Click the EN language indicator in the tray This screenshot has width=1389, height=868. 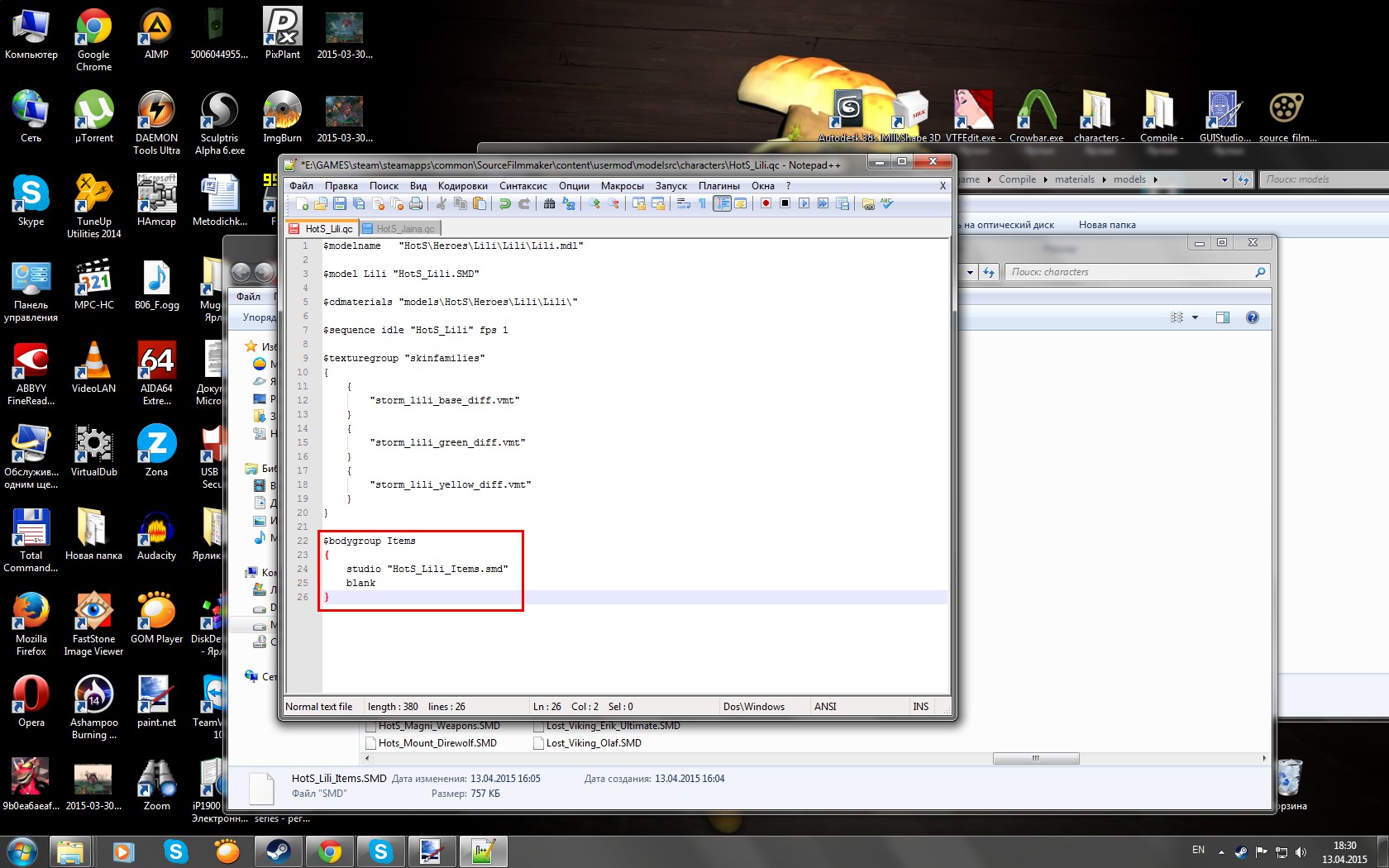point(1198,851)
